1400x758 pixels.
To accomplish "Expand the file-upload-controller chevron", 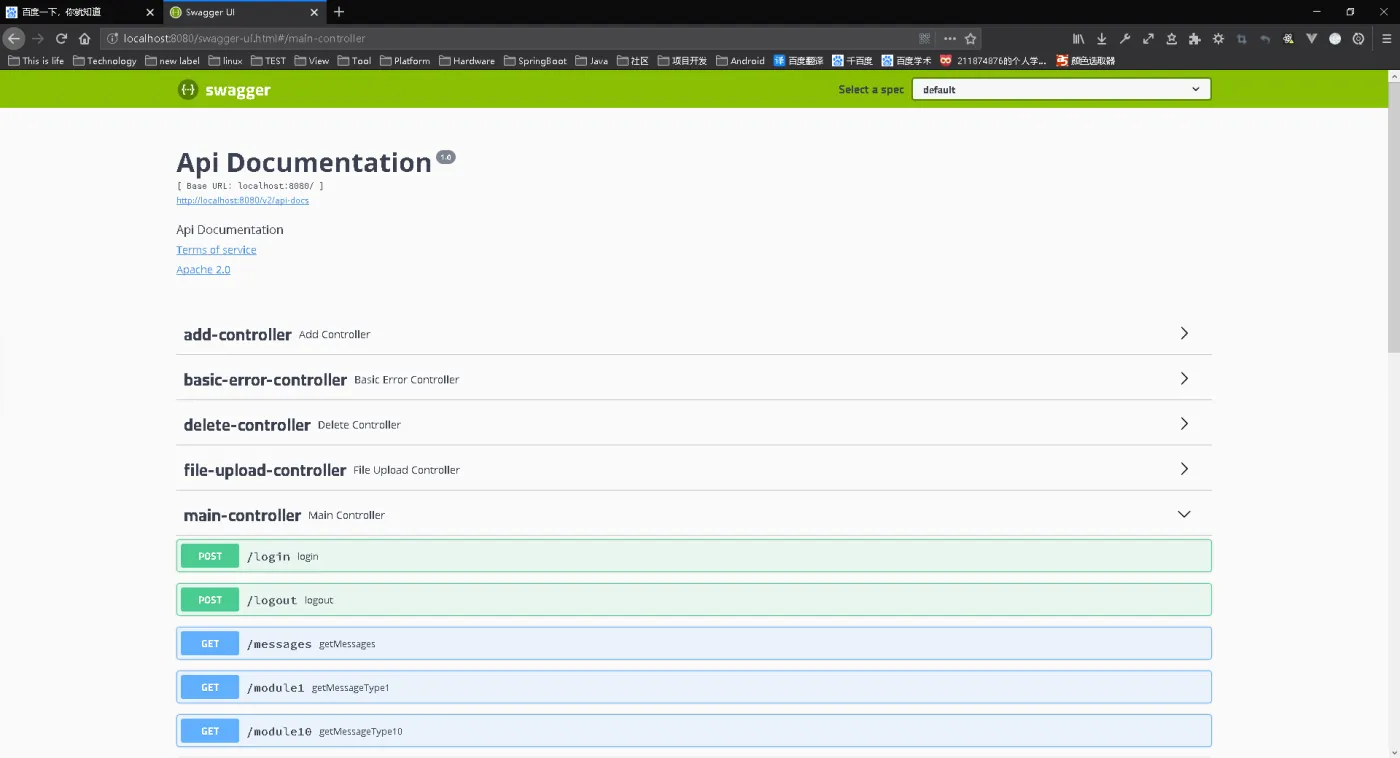I will tap(1184, 469).
